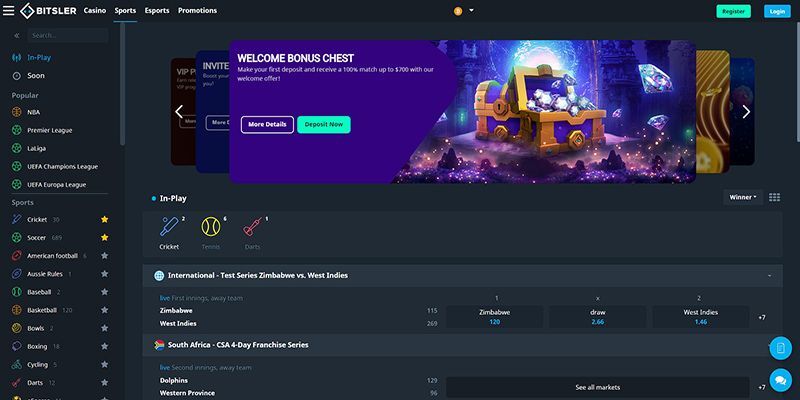Favorite Baseball with star

tap(105, 292)
